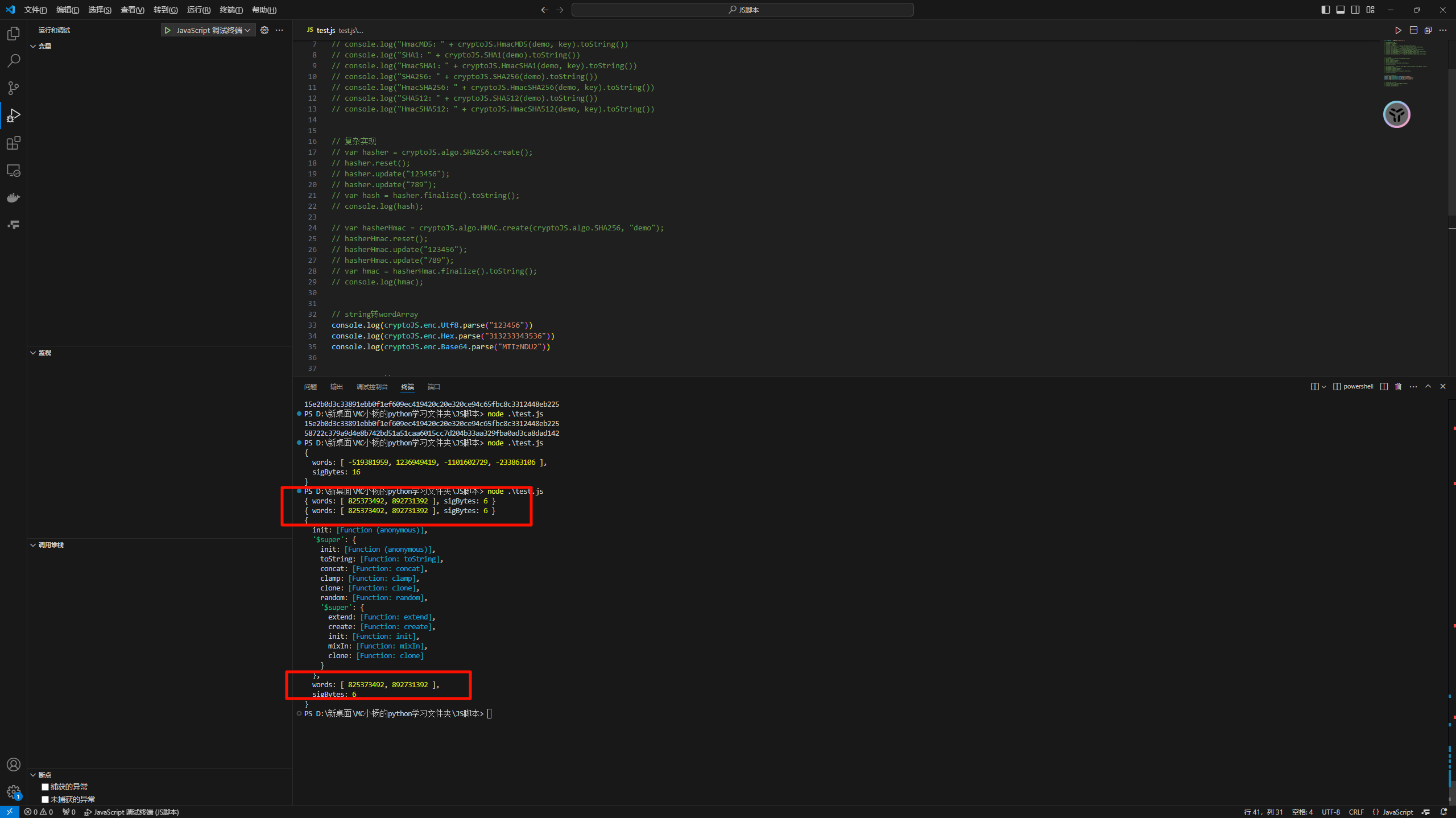Enable the caught exceptions breakpoint checkbox

pos(45,787)
